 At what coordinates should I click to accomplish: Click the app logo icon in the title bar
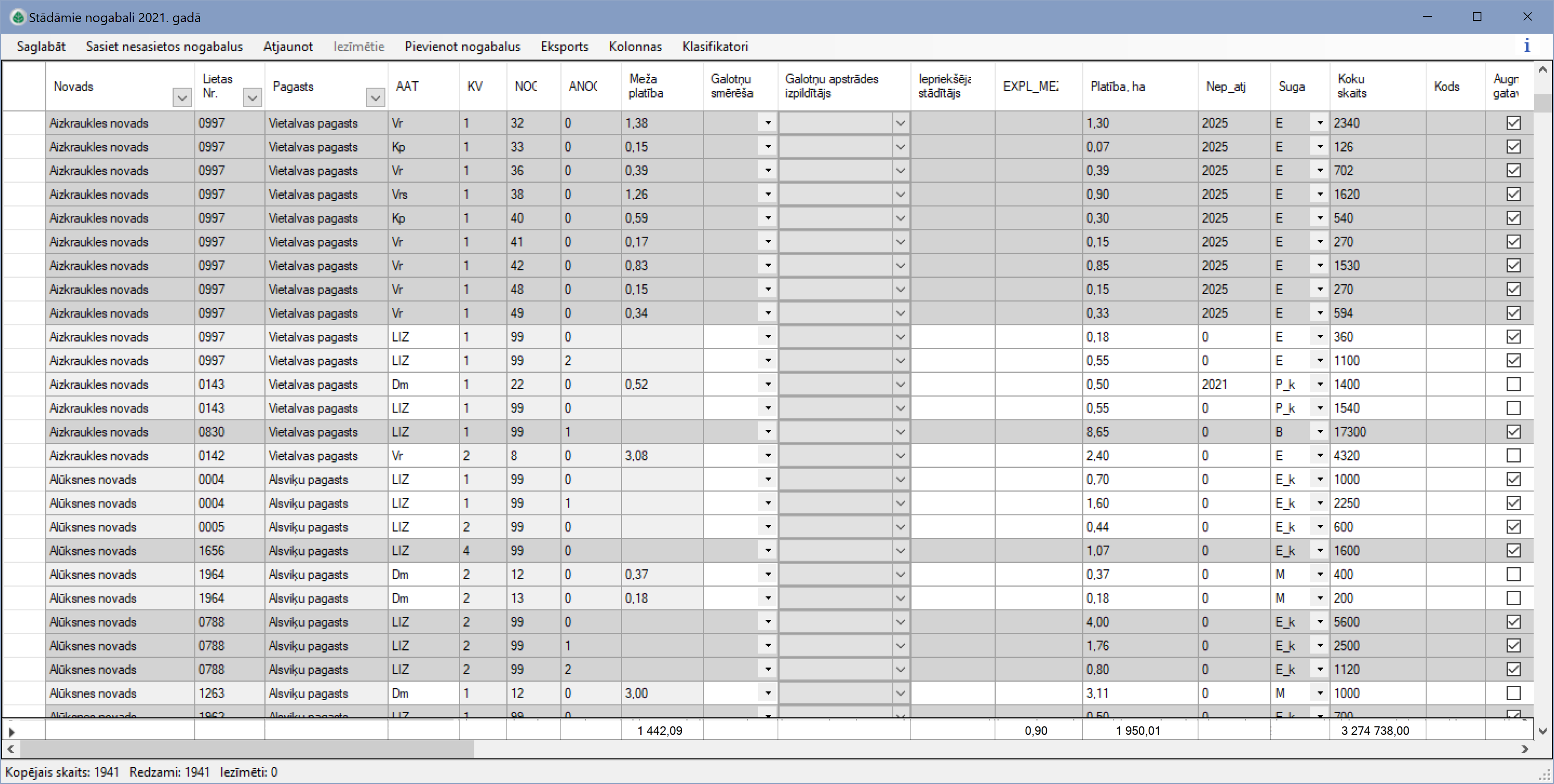17,17
